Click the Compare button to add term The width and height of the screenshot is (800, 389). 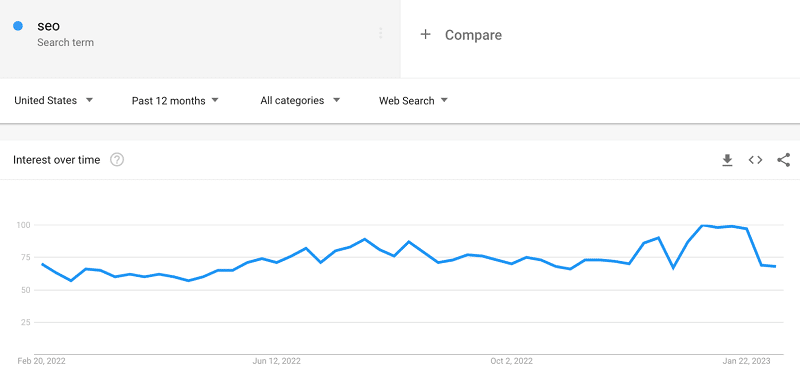pos(461,35)
